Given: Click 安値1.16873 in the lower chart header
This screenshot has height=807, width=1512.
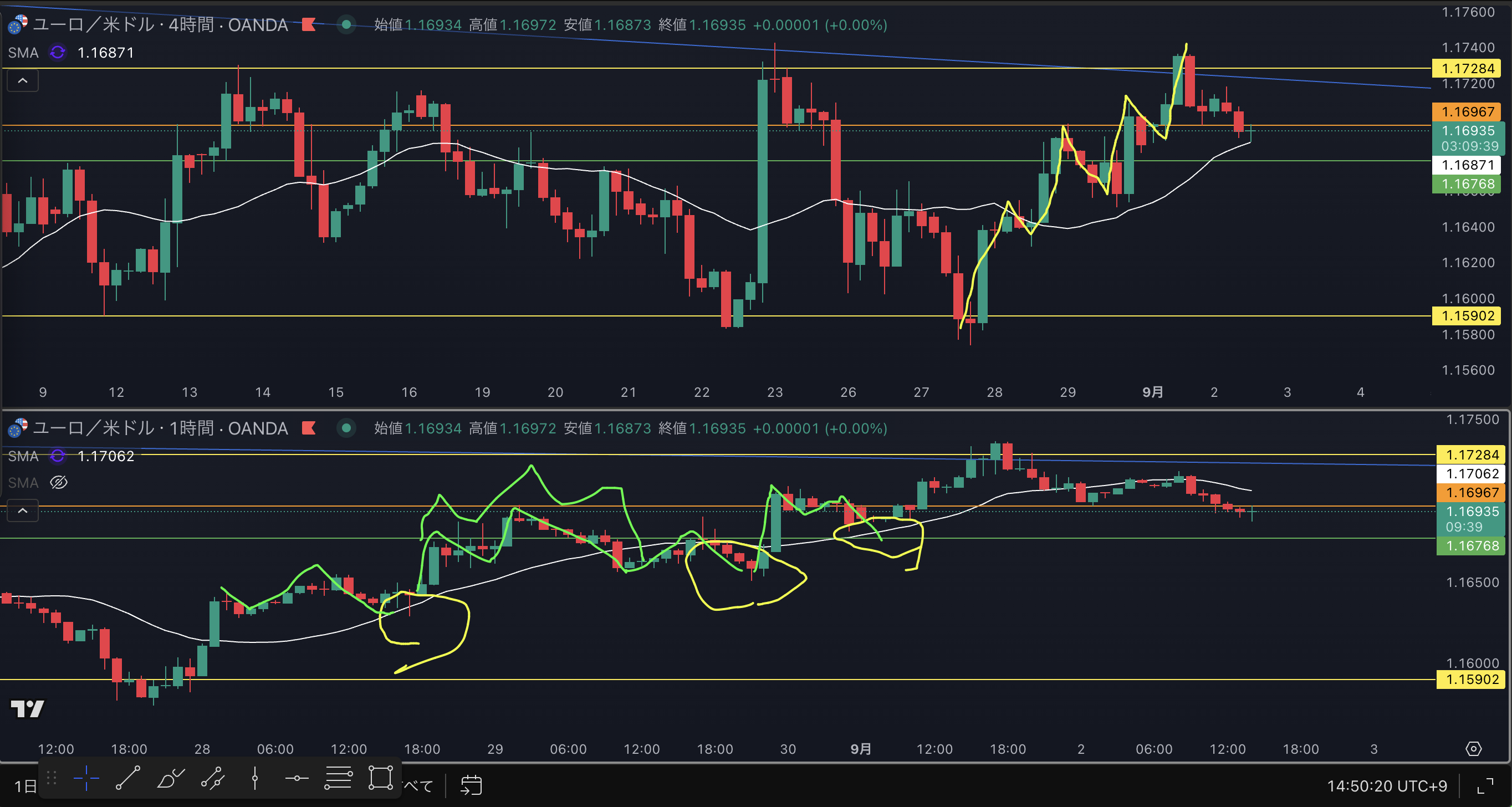Looking at the screenshot, I should [x=607, y=428].
